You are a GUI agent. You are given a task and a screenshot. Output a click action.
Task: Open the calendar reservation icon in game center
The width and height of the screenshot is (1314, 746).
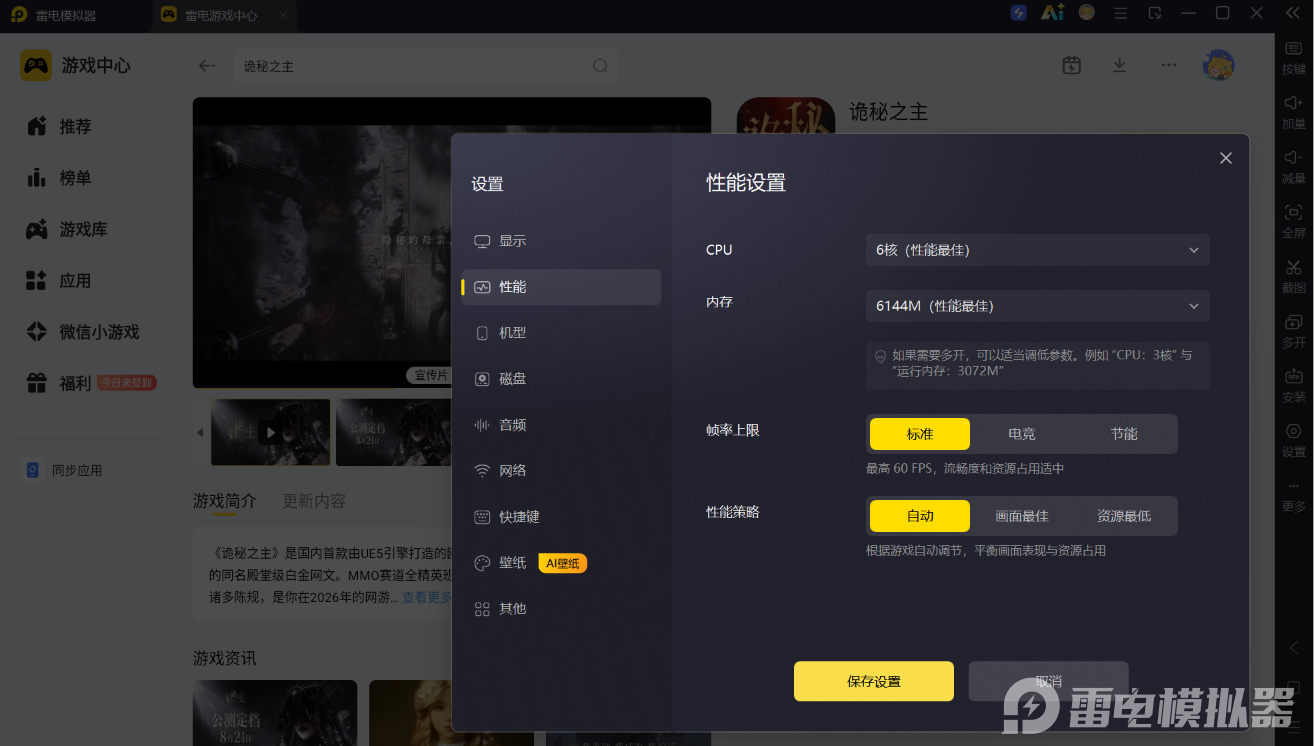tap(1072, 65)
